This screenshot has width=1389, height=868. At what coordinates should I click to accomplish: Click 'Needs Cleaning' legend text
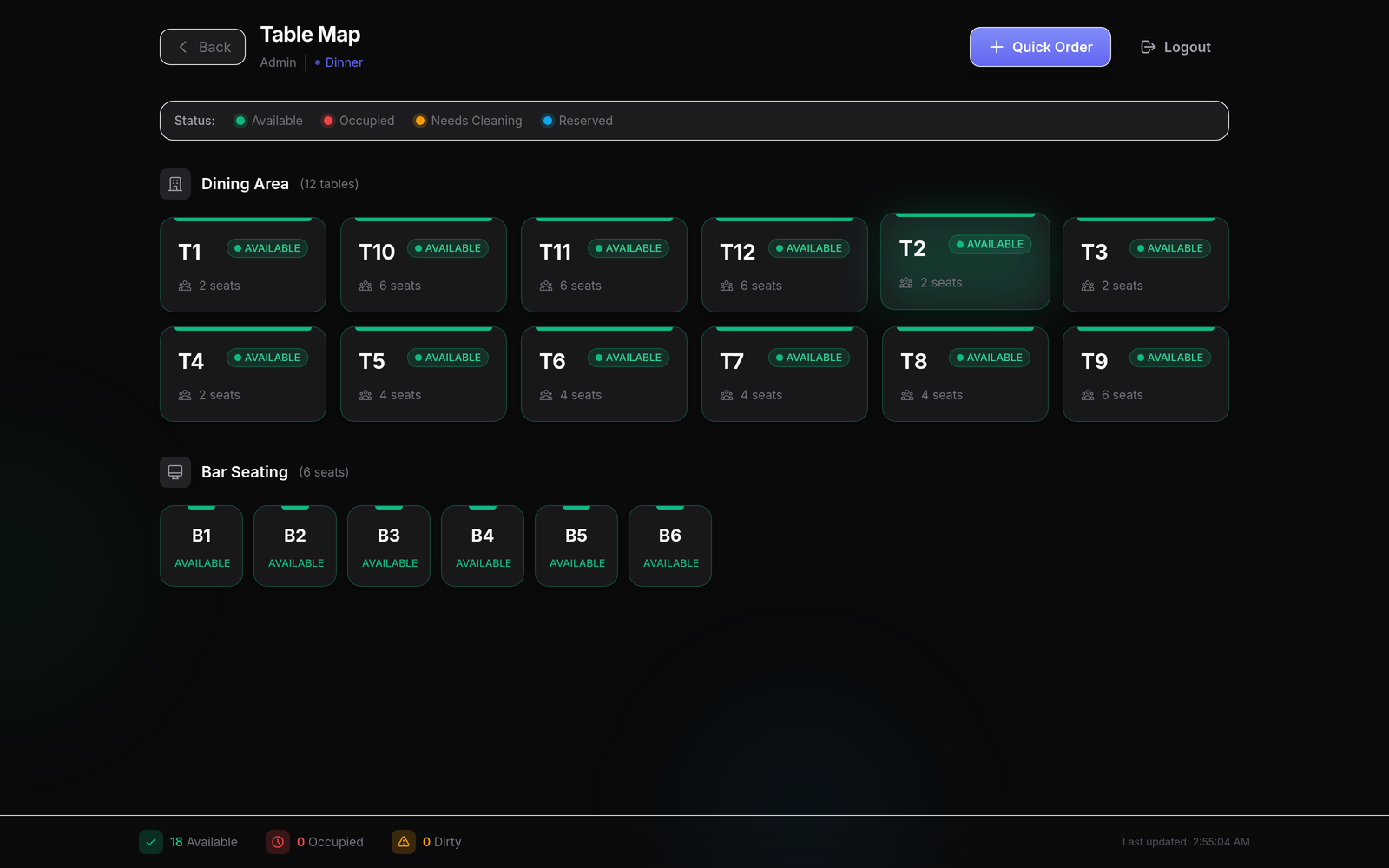(477, 121)
